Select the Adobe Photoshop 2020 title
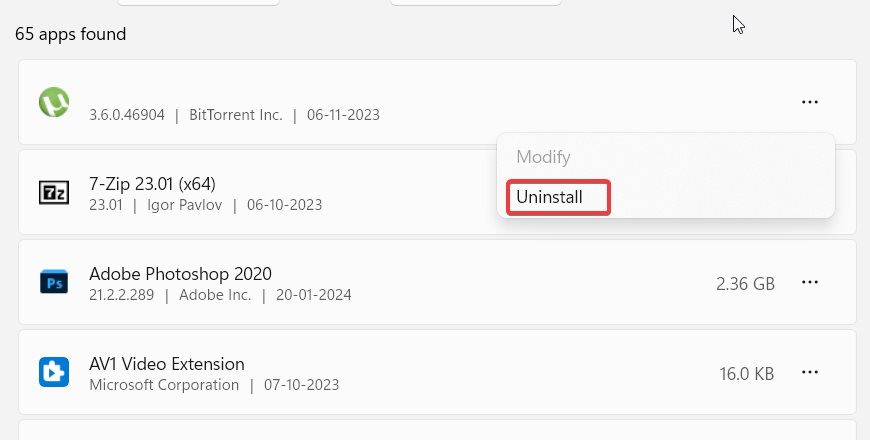 (180, 273)
